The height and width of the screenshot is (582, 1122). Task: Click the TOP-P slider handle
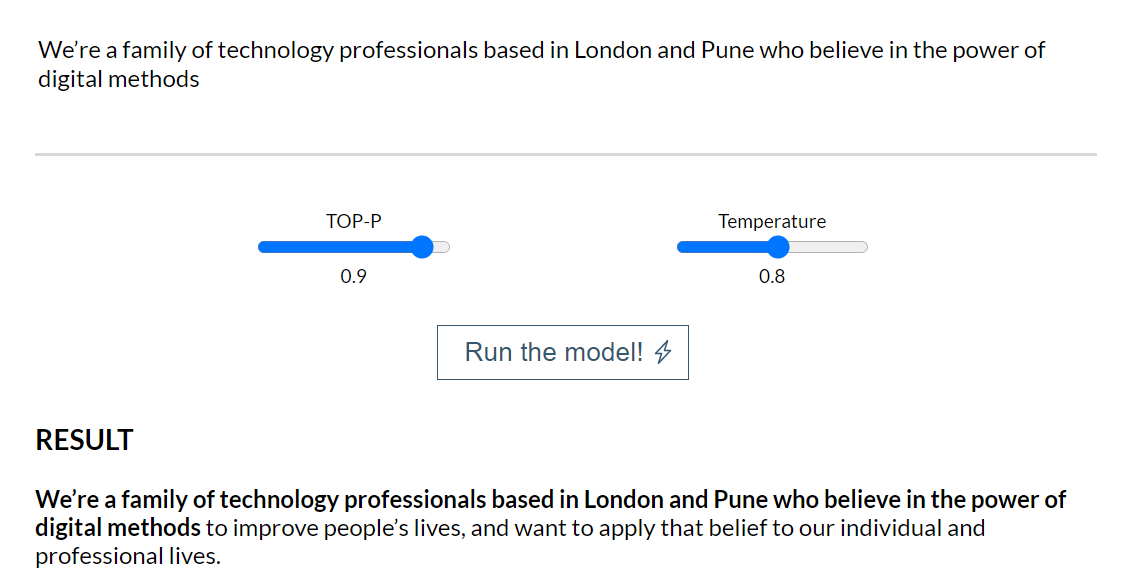[423, 247]
